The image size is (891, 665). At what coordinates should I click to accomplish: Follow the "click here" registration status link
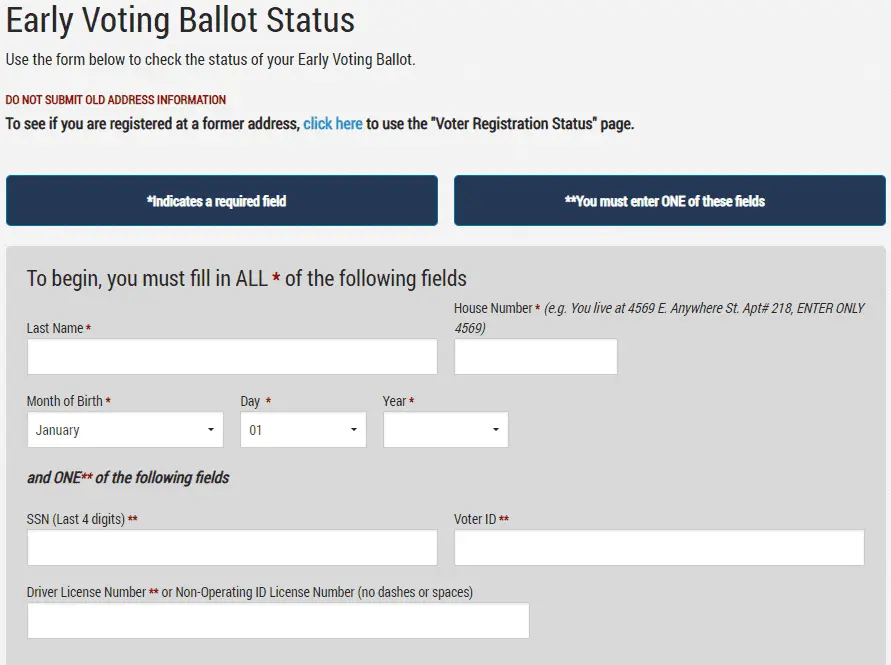tap(332, 124)
